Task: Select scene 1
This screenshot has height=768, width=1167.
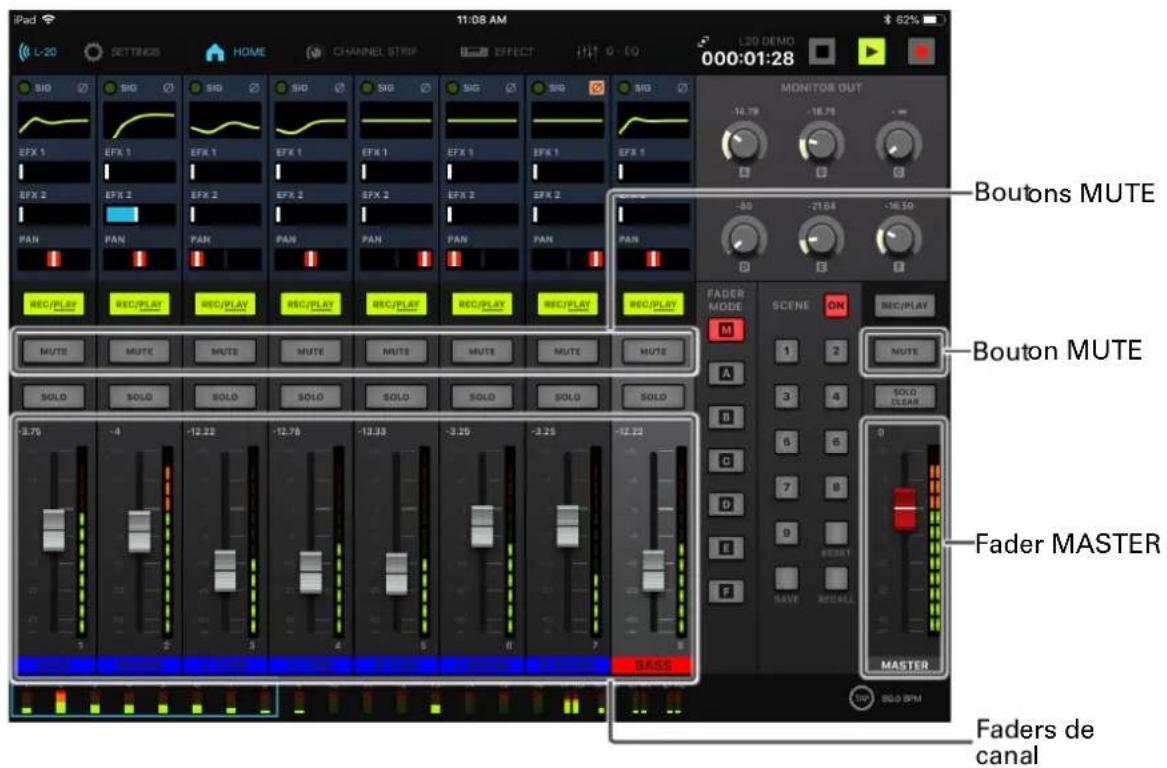Action: pos(786,351)
